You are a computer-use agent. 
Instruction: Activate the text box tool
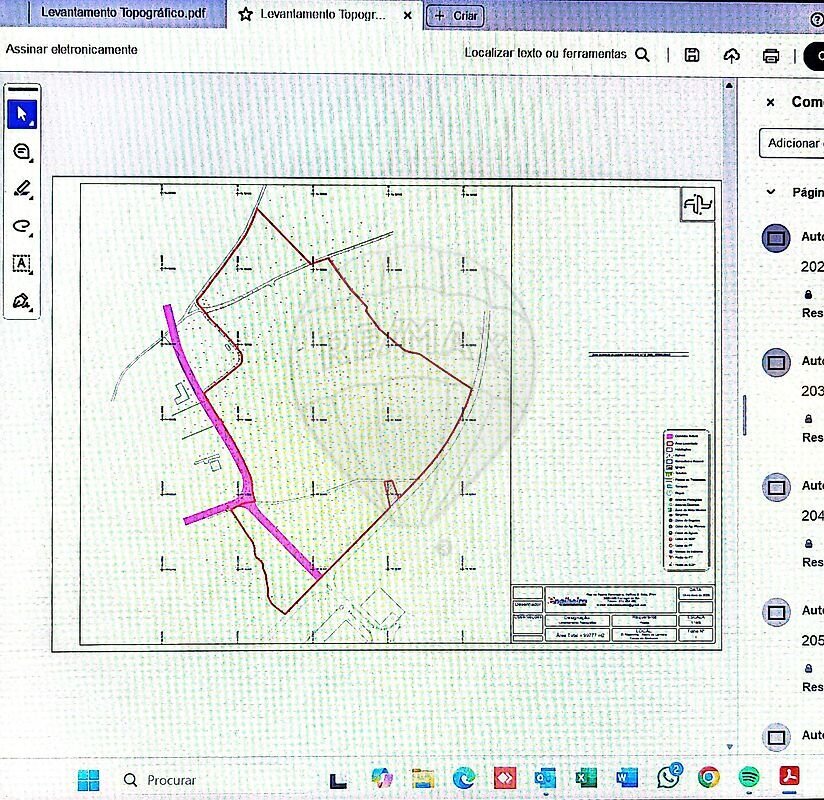22,264
